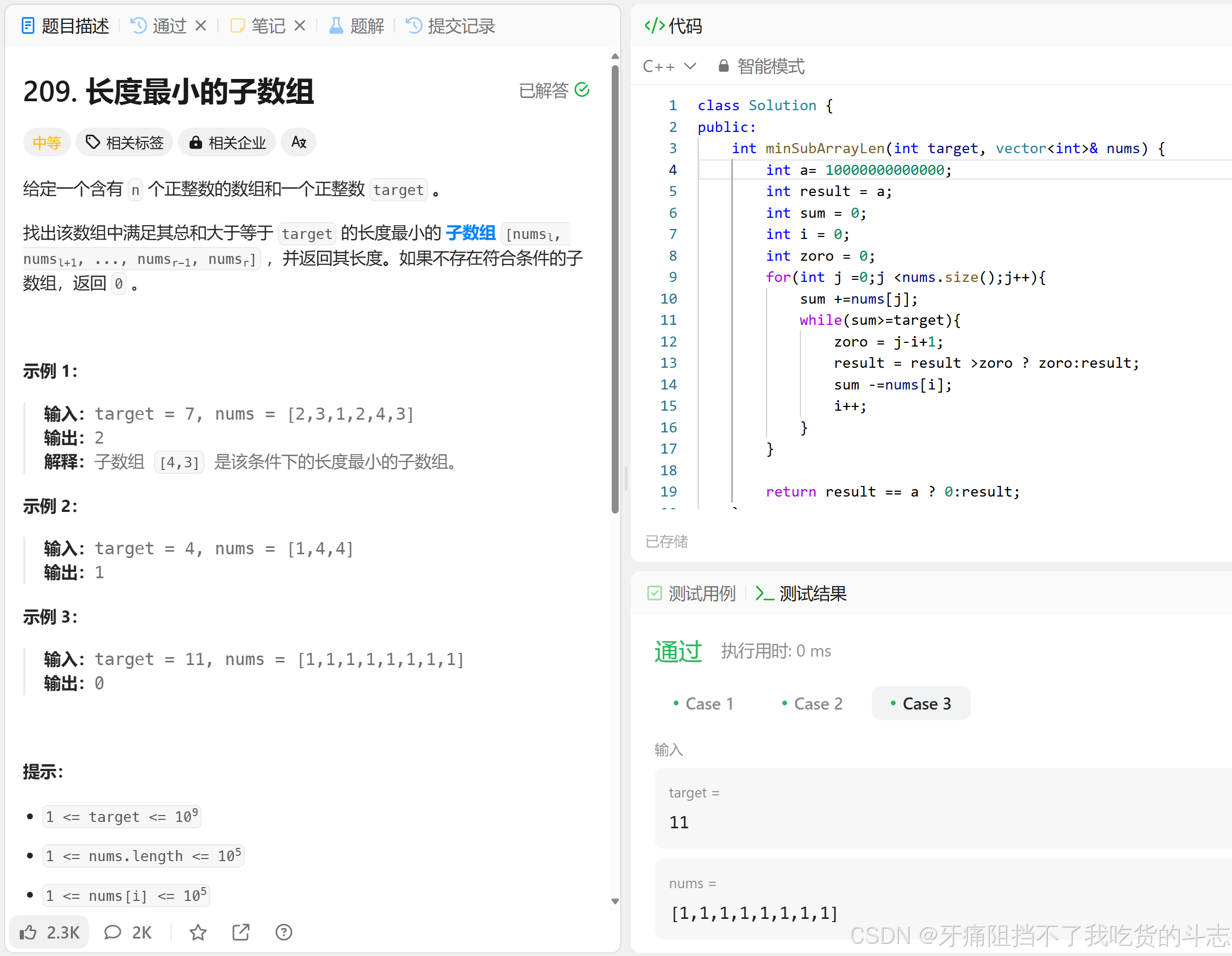Select Case 1 test result

pyautogui.click(x=703, y=703)
